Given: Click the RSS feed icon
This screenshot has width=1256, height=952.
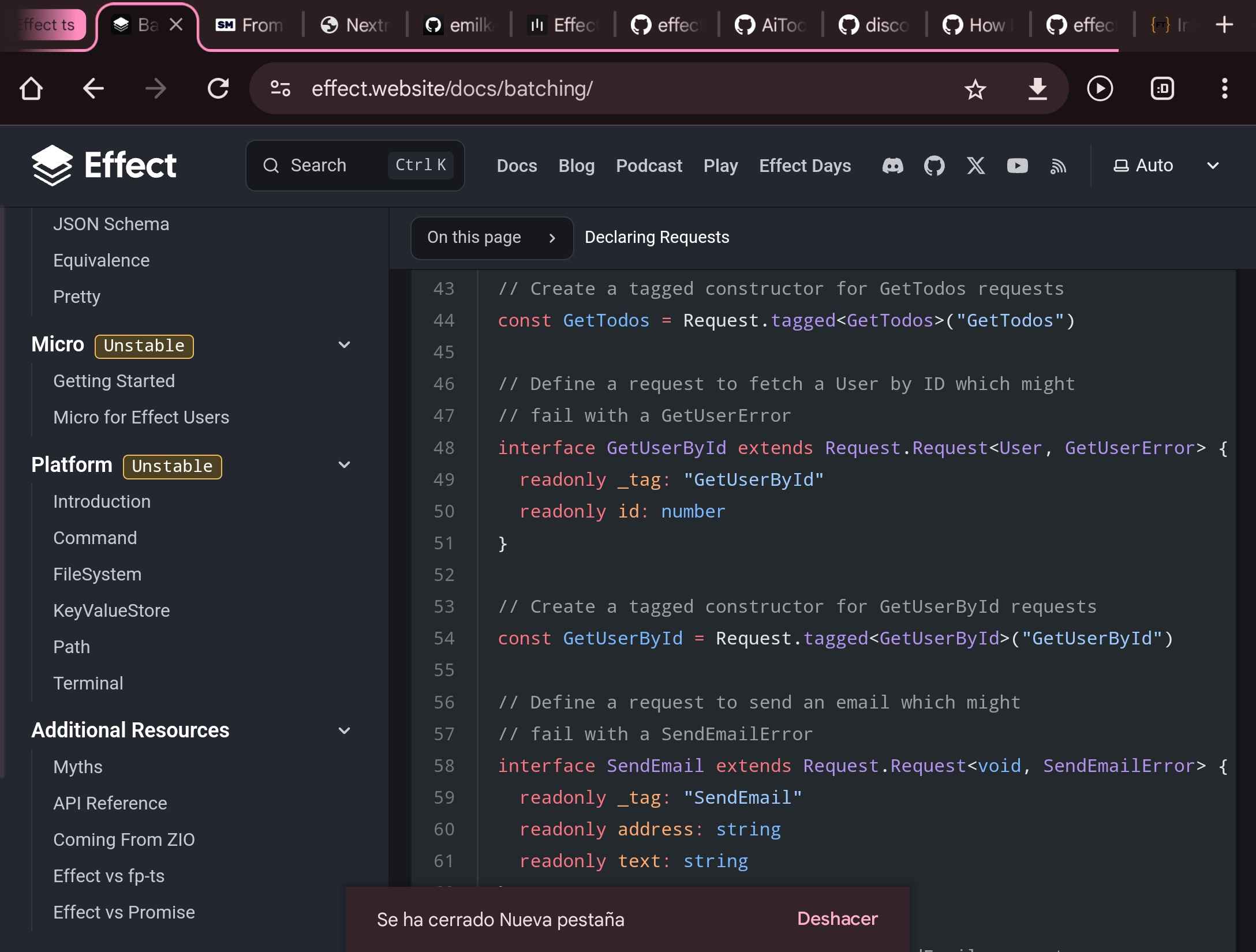Looking at the screenshot, I should click(1058, 166).
